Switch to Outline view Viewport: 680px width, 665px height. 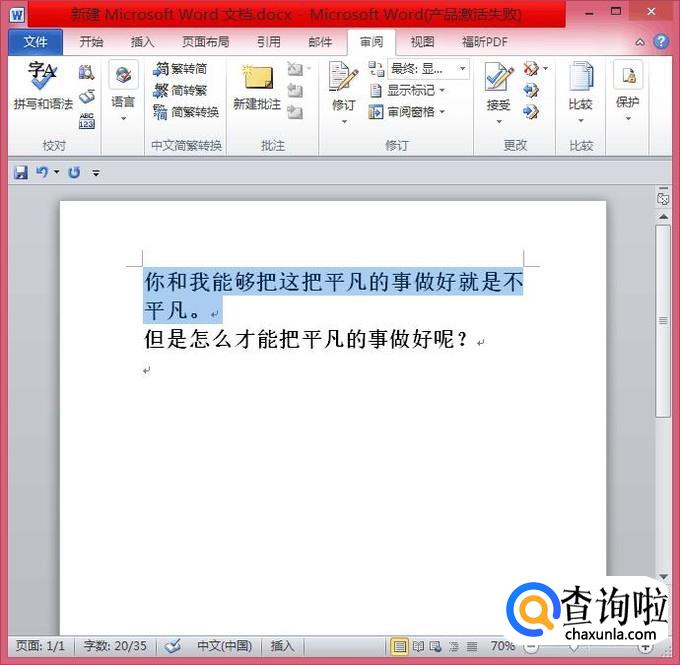[454, 646]
